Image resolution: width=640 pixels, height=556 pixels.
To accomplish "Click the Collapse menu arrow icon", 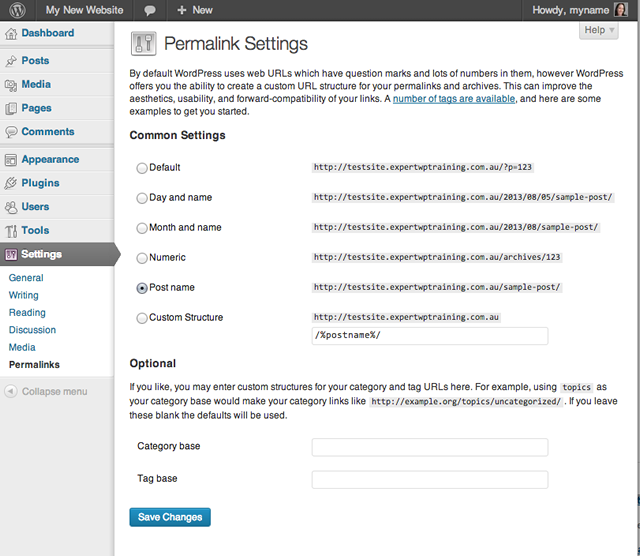I will [11, 391].
